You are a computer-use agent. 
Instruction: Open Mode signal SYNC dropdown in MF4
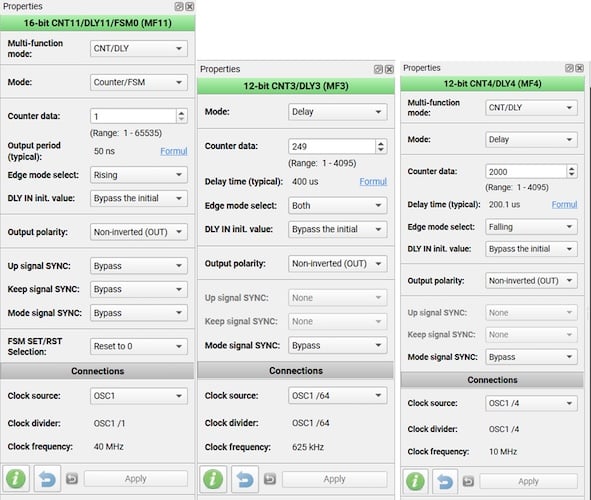[531, 357]
